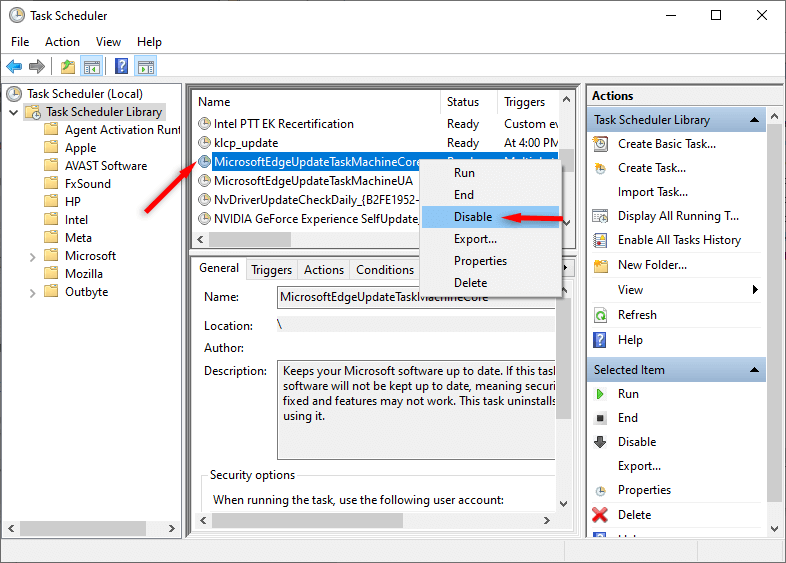Select NvDriverUpdateCheckDaily task row

pyautogui.click(x=316, y=200)
